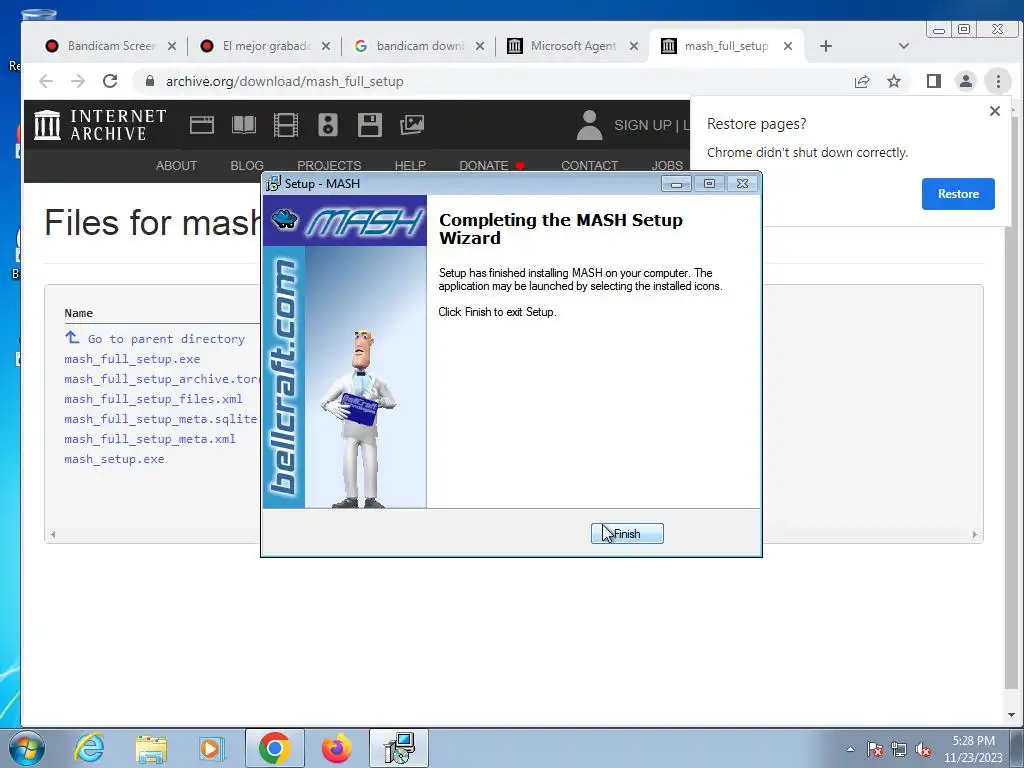The width and height of the screenshot is (1024, 768).
Task: Click the user avatar icon
Action: [589, 125]
